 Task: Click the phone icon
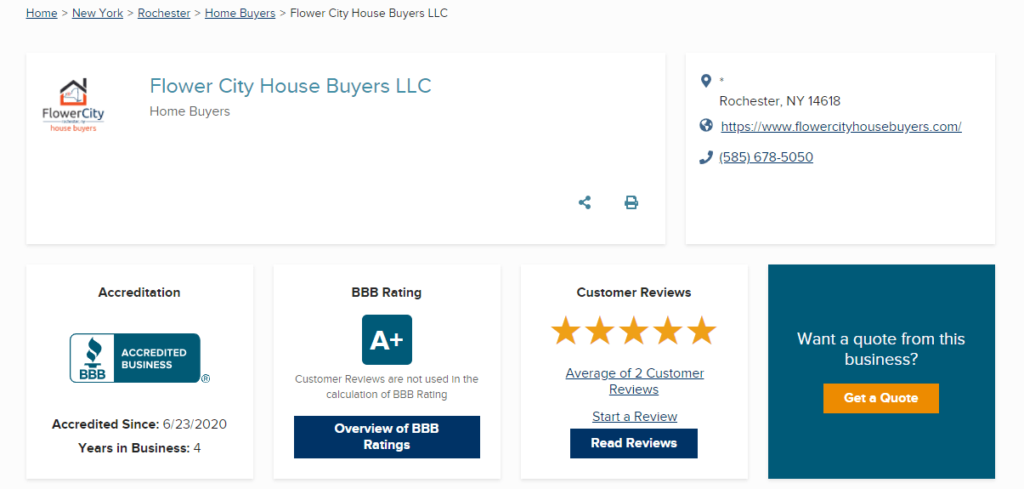(706, 157)
